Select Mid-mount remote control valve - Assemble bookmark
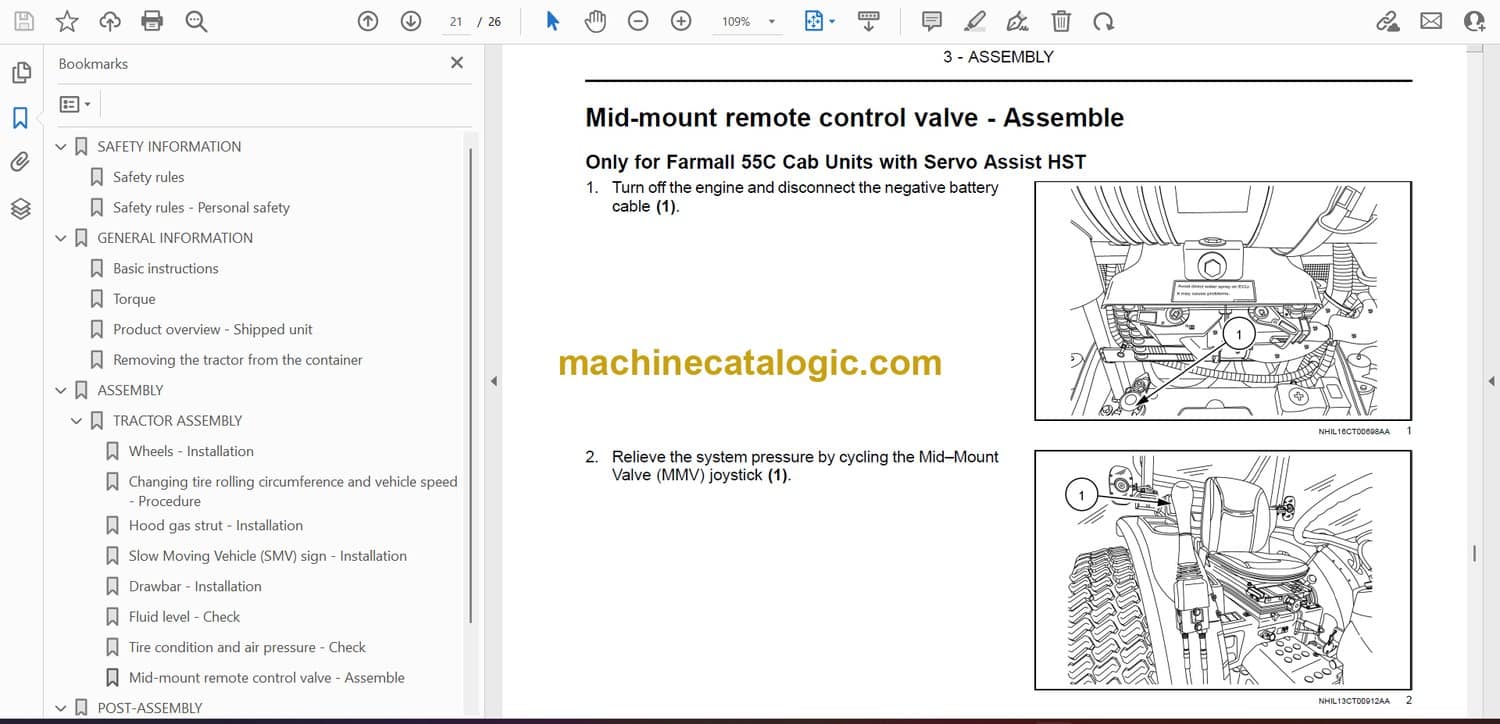1500x724 pixels. pyautogui.click(x=267, y=678)
